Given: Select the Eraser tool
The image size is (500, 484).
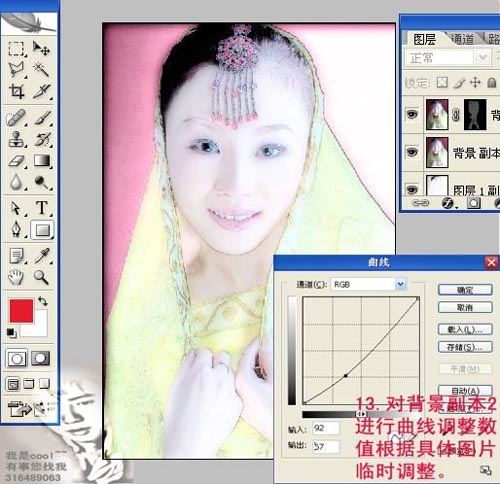Looking at the screenshot, I should point(16,161).
